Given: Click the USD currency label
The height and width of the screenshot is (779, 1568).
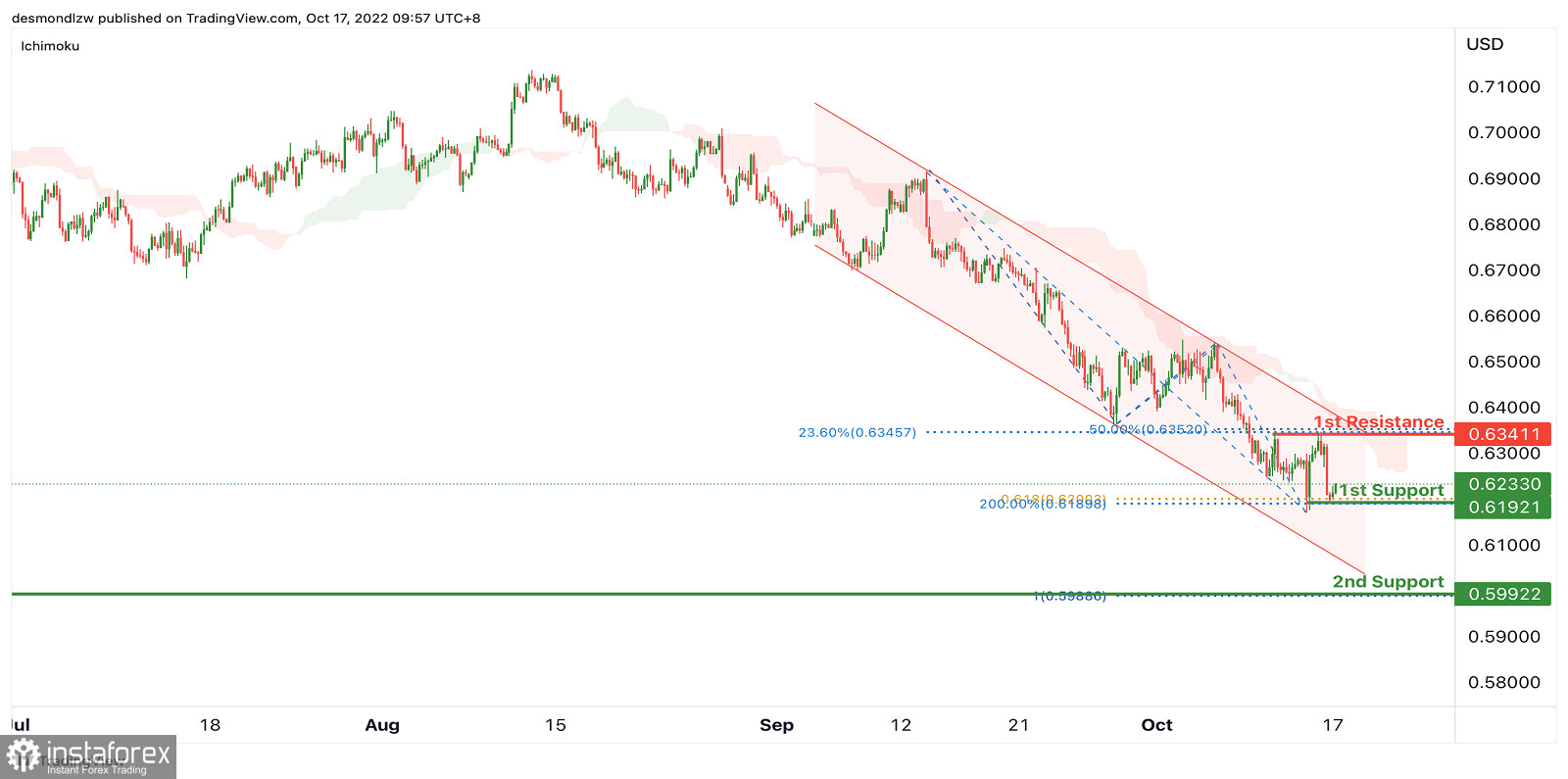Looking at the screenshot, I should (1485, 44).
